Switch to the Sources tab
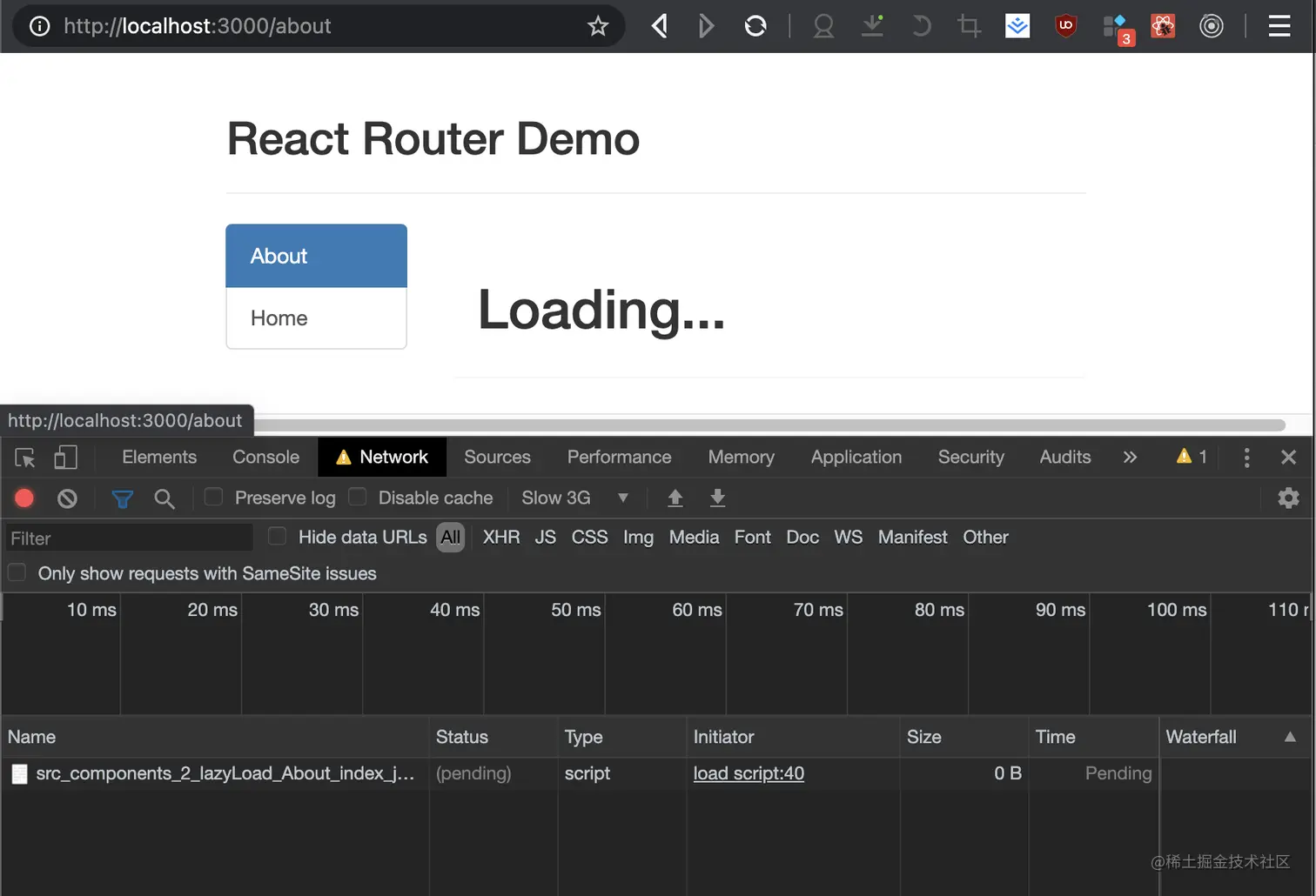 (x=497, y=457)
